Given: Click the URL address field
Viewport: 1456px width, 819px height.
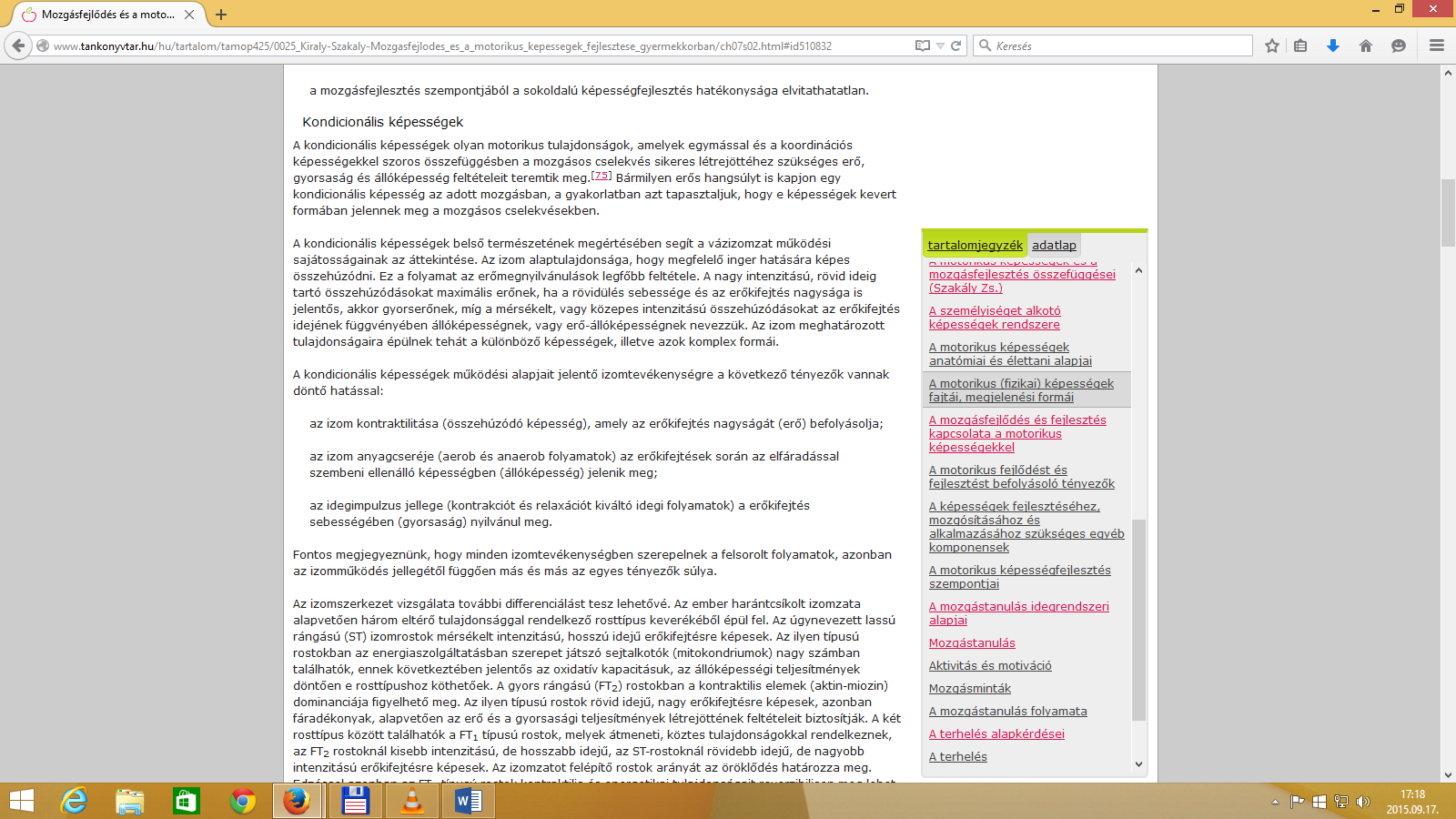Looking at the screenshot, I should 482,45.
